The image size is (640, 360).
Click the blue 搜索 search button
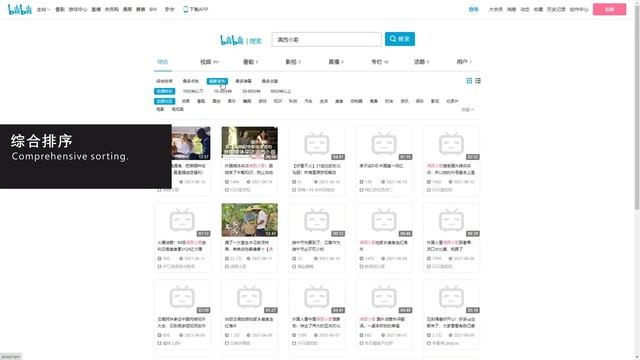coord(400,39)
